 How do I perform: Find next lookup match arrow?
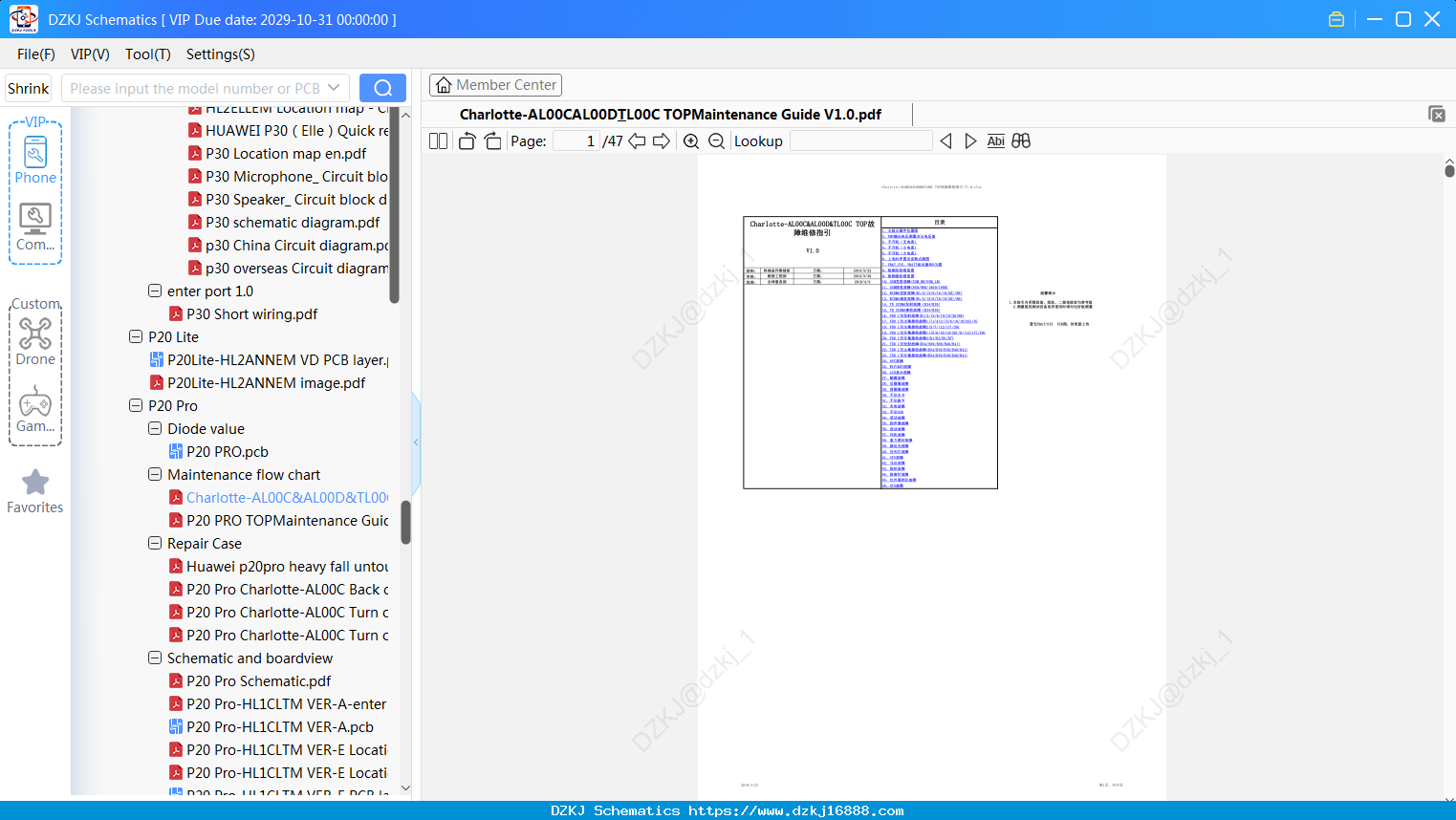coord(970,140)
